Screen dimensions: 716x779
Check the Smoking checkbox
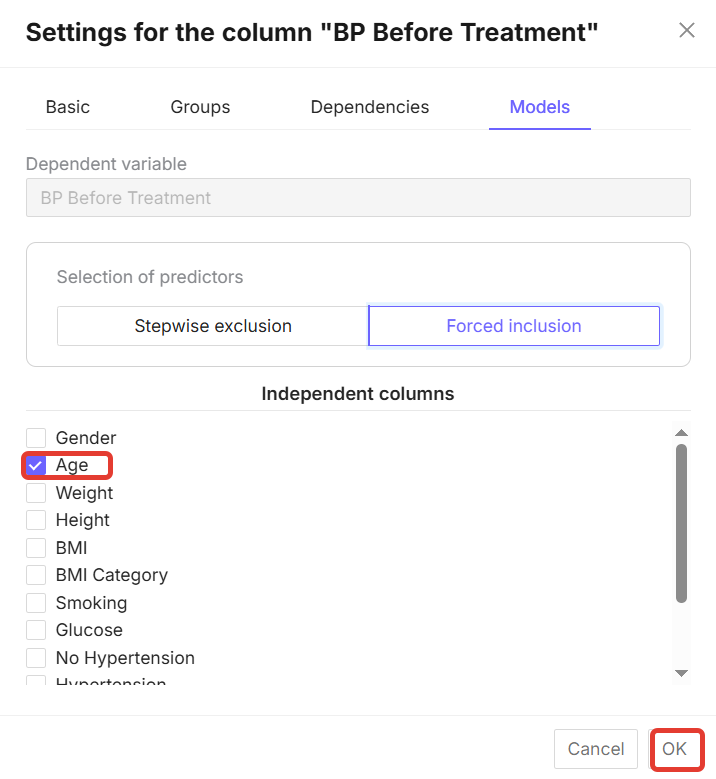37,603
